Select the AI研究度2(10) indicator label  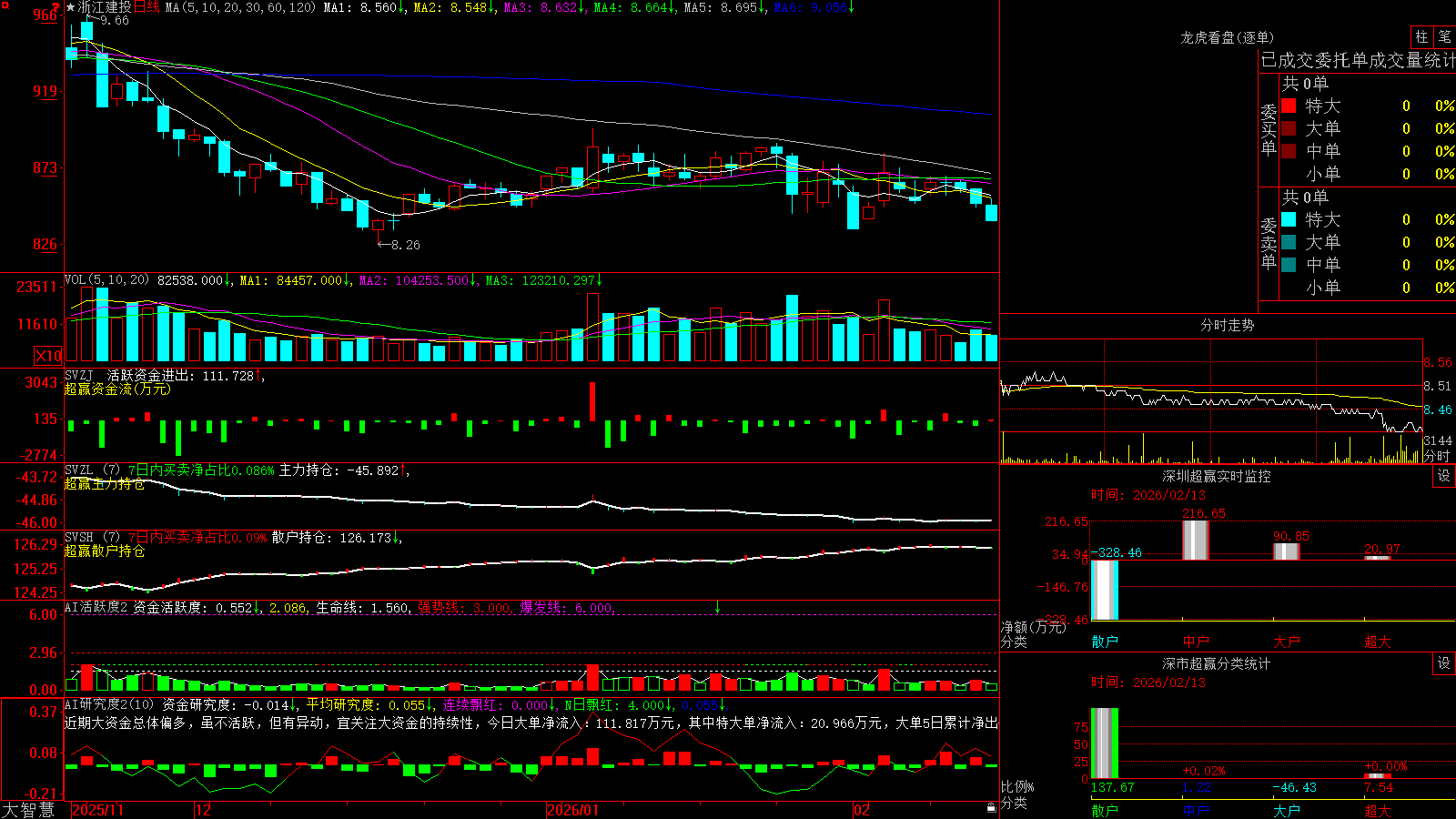[109, 704]
